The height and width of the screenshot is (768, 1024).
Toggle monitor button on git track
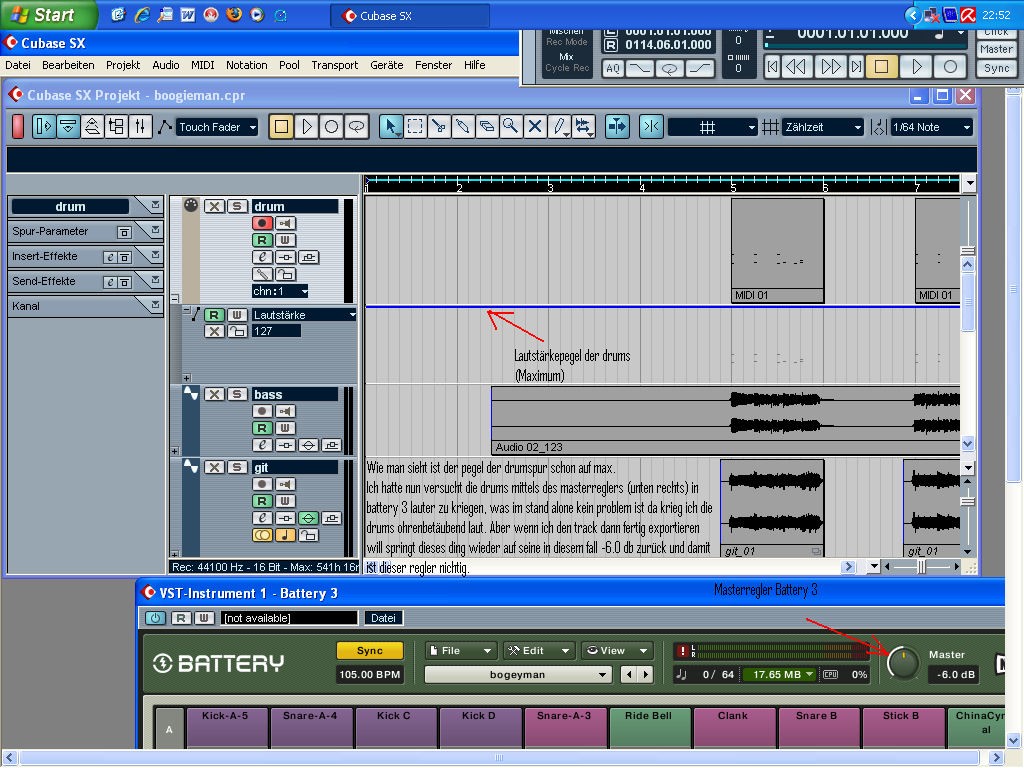[x=285, y=485]
